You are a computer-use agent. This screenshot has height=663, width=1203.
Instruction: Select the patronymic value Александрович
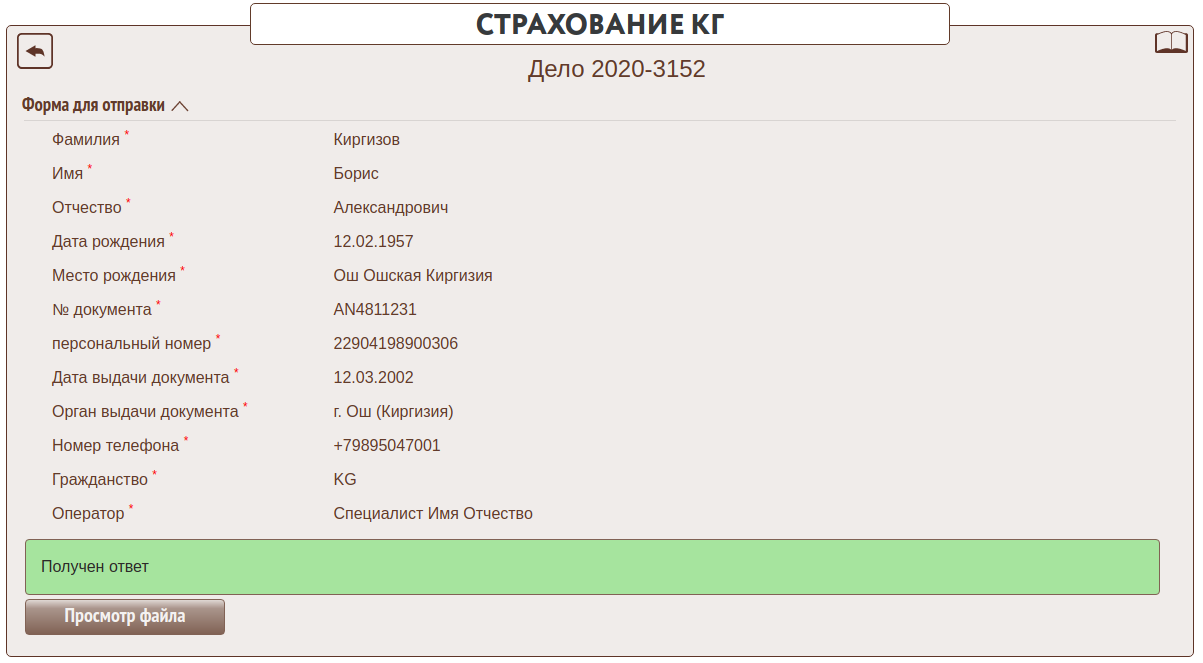coord(390,208)
